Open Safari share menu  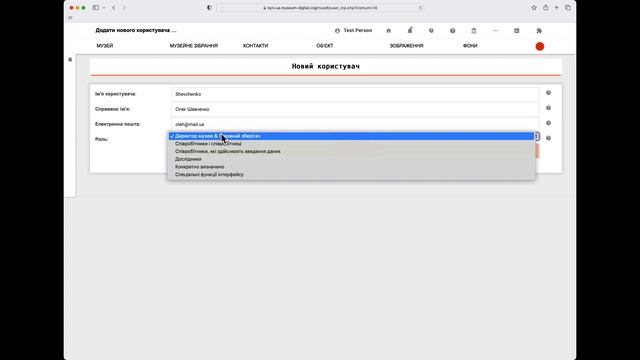click(x=545, y=7)
